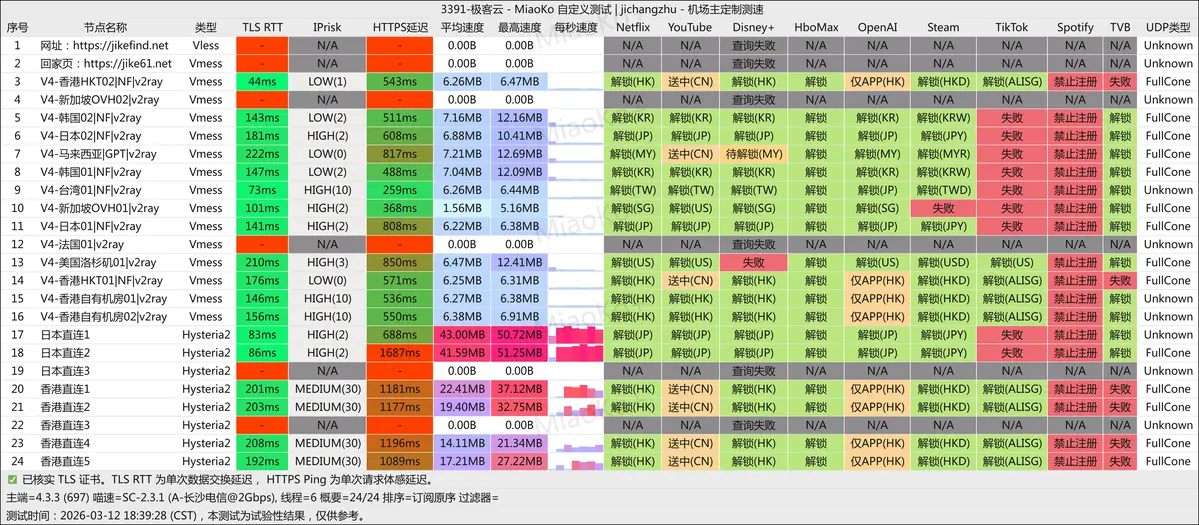Select node V4-日本02|NF|v2ray
This screenshot has height=525, width=1199.
click(91, 136)
